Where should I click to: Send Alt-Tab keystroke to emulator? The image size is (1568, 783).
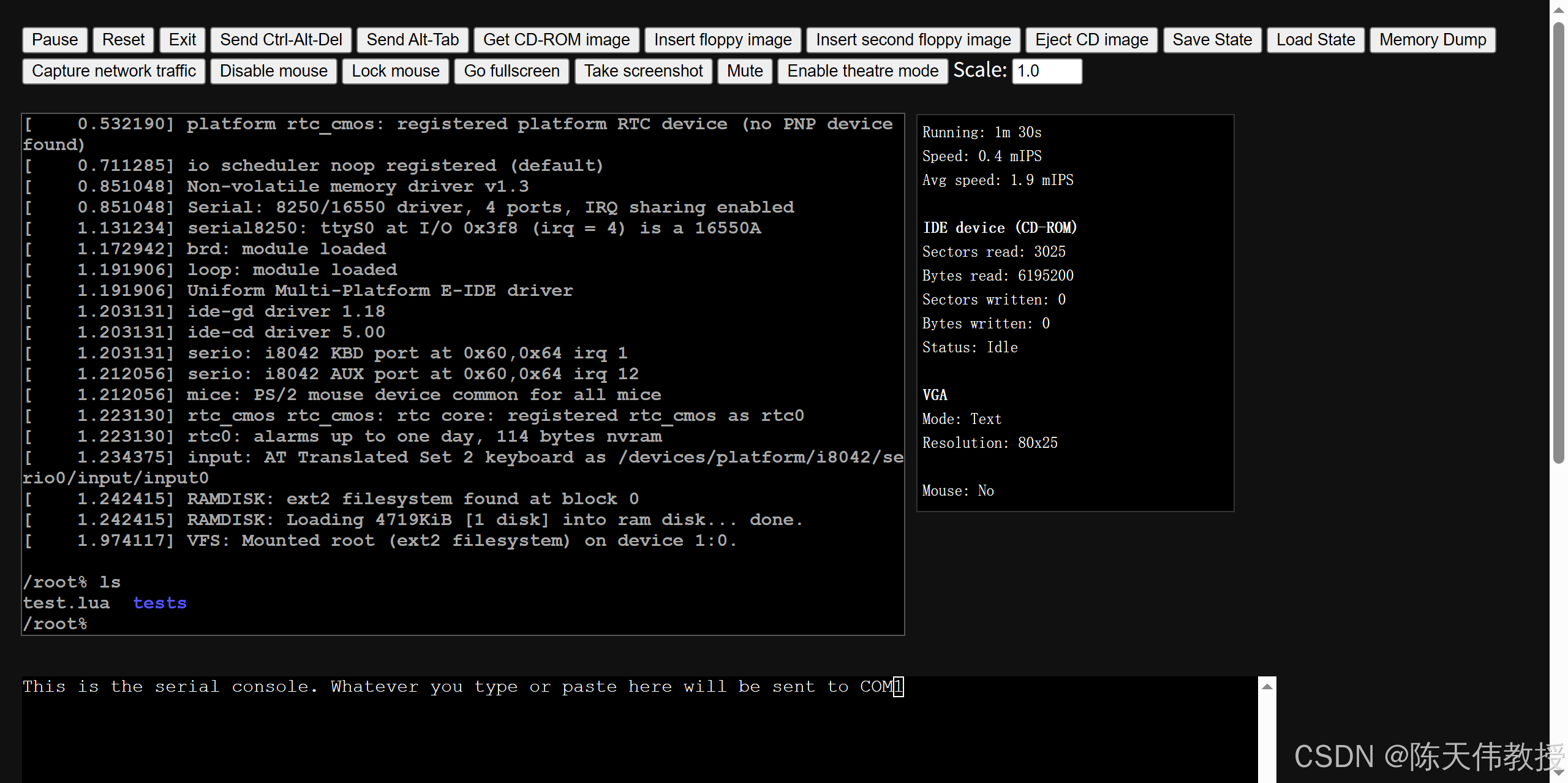tap(412, 40)
